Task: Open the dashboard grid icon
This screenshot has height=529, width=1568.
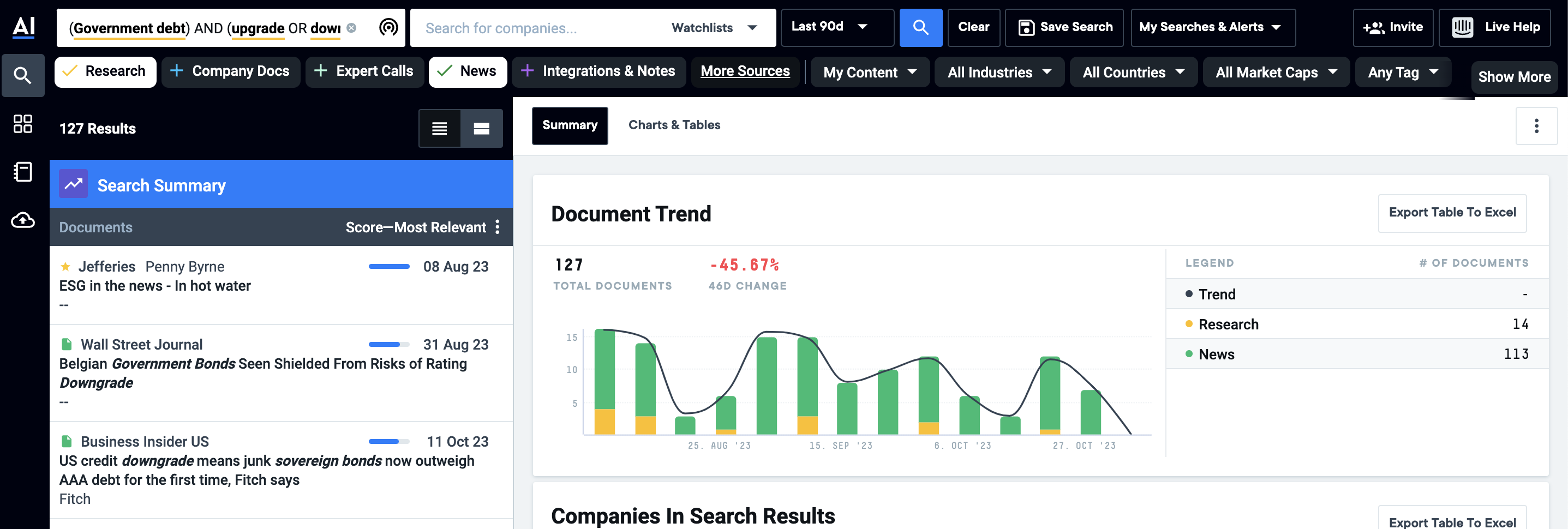Action: coord(22,124)
